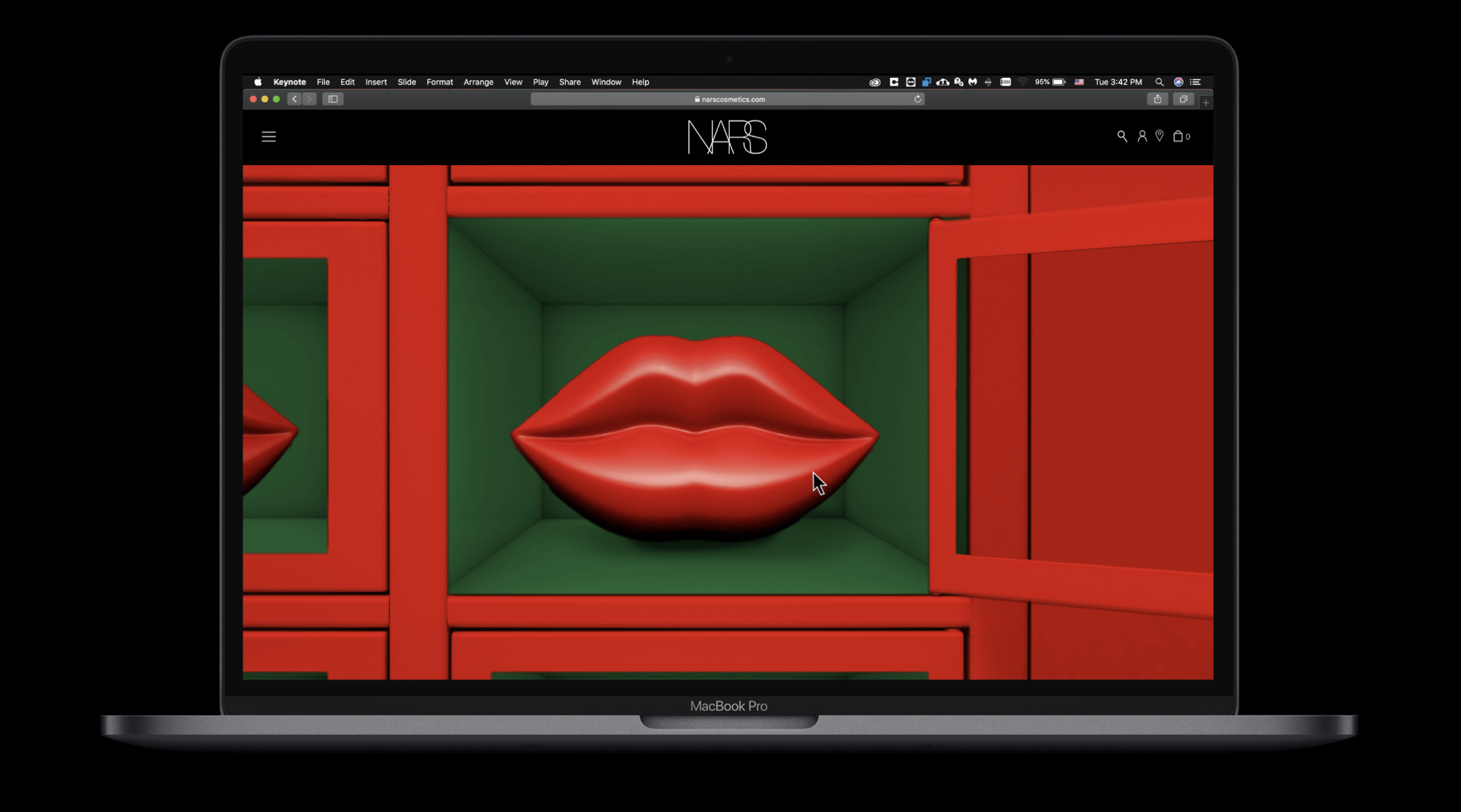Toggle the Safari sidebar
The image size is (1461, 812).
(x=333, y=99)
